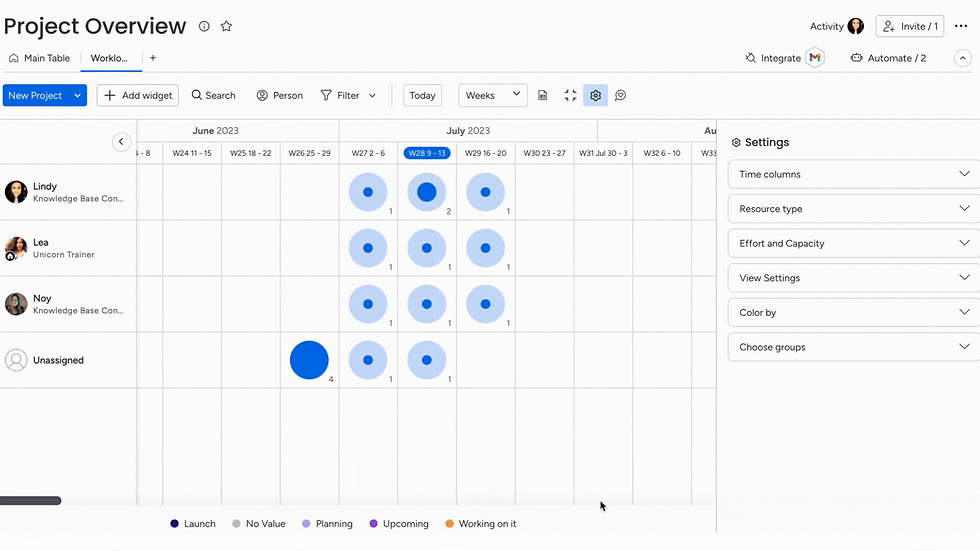The width and height of the screenshot is (980, 551).
Task: Click the Gmail integration icon
Action: [815, 58]
